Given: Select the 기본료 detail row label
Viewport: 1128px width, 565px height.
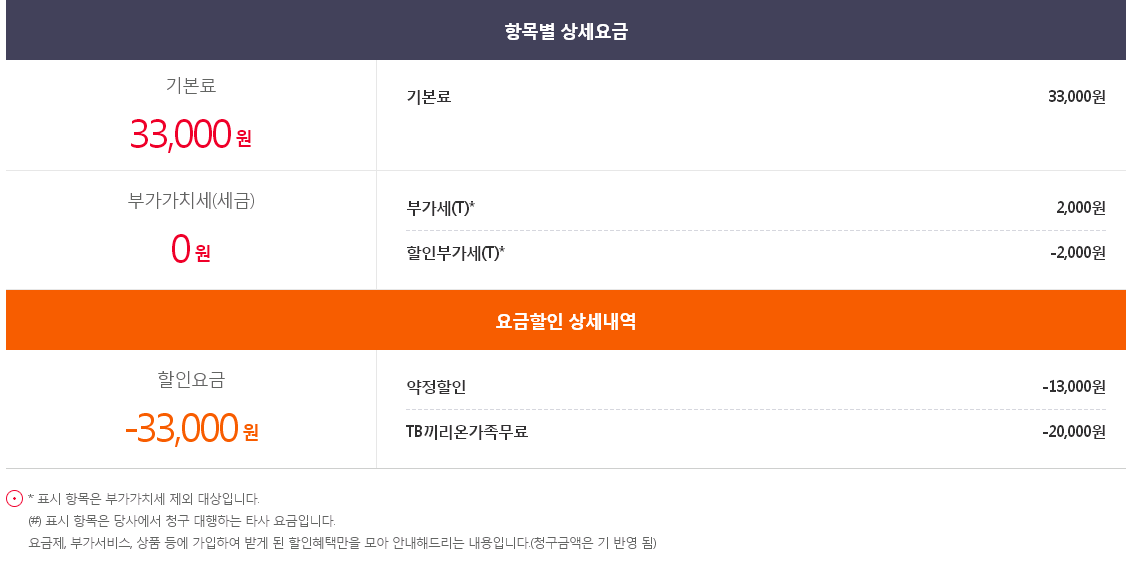Looking at the screenshot, I should coord(429,97).
